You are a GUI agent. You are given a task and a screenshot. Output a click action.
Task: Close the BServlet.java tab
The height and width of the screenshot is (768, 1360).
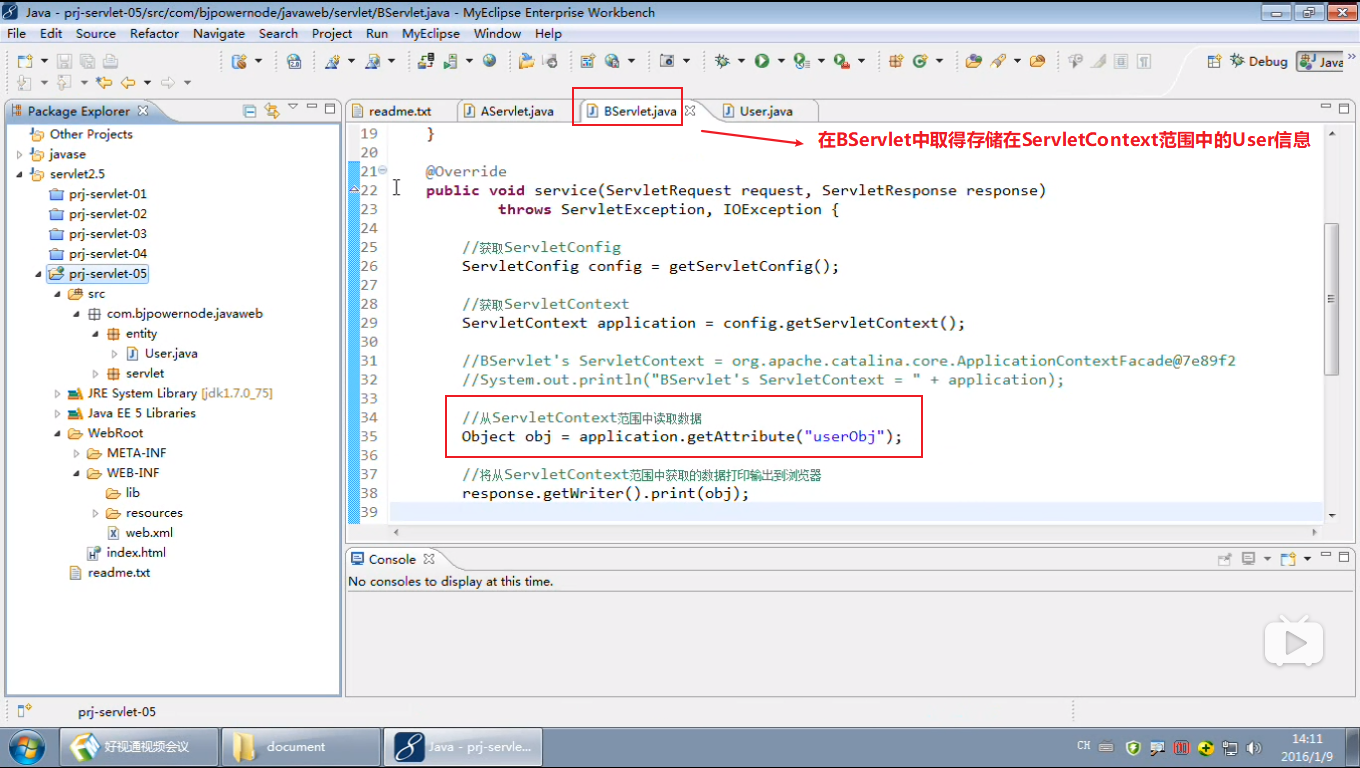click(689, 111)
